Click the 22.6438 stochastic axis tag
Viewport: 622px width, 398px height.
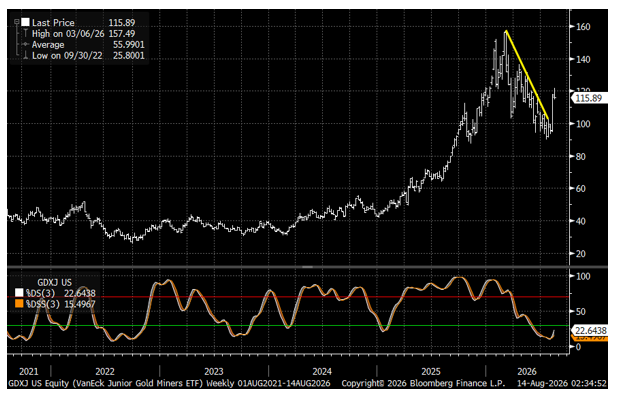[x=589, y=330]
